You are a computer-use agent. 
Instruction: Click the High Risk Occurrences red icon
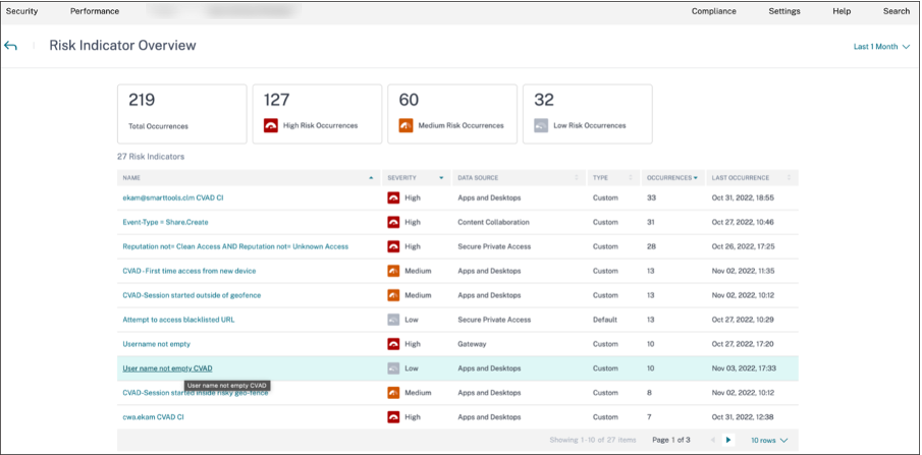tap(270, 126)
